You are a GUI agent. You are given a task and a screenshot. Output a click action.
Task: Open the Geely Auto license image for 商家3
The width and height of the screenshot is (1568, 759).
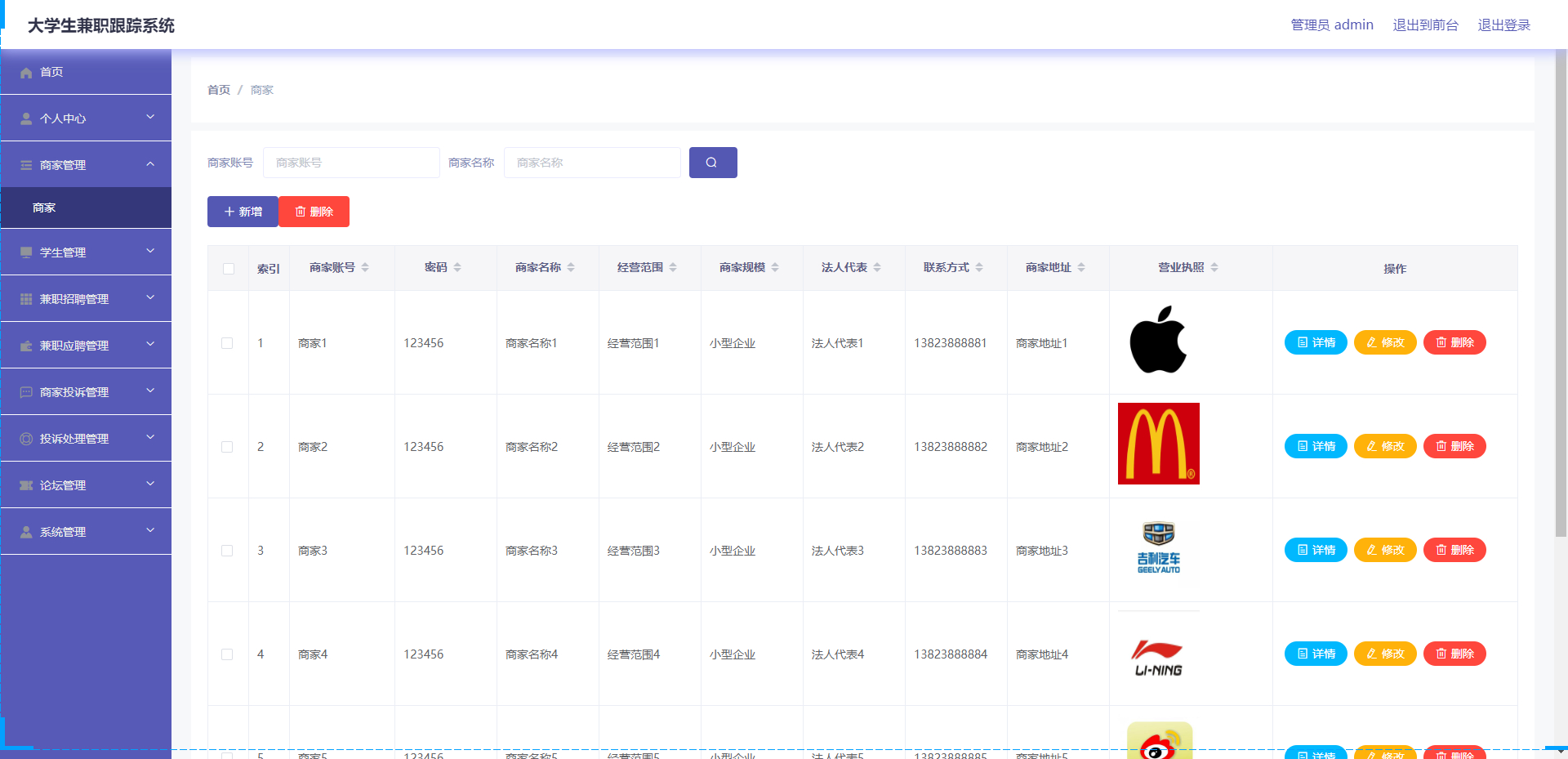tap(1158, 547)
